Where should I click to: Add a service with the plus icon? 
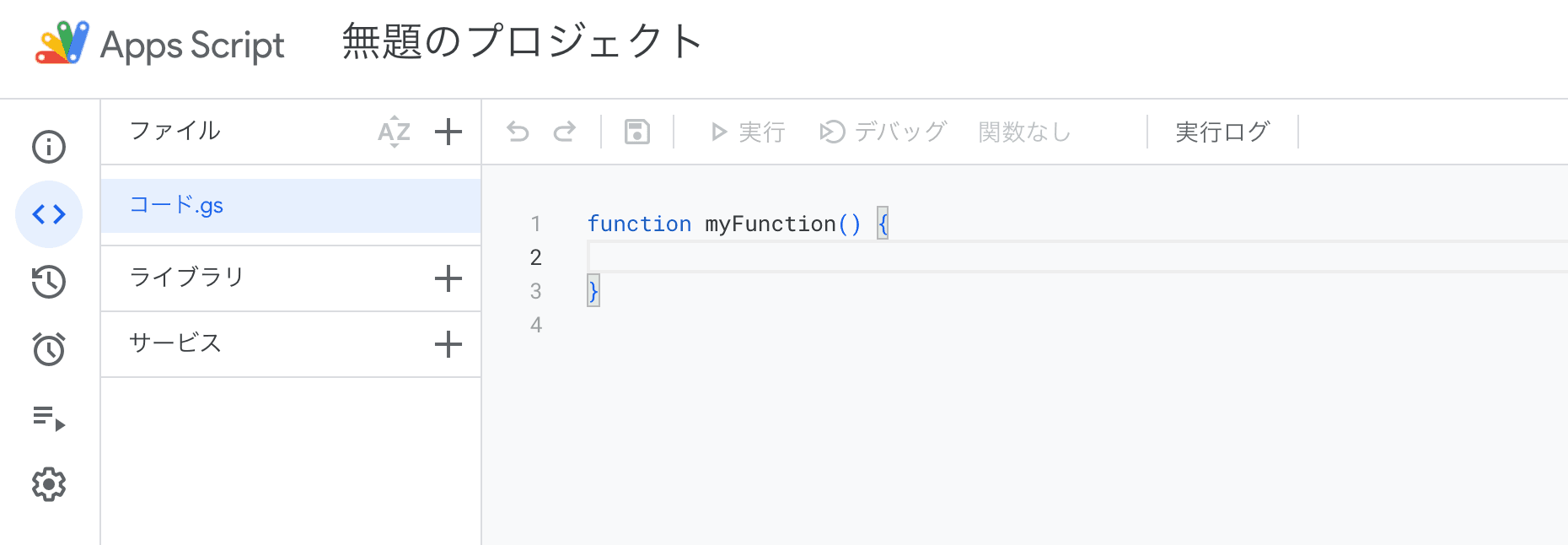(448, 344)
